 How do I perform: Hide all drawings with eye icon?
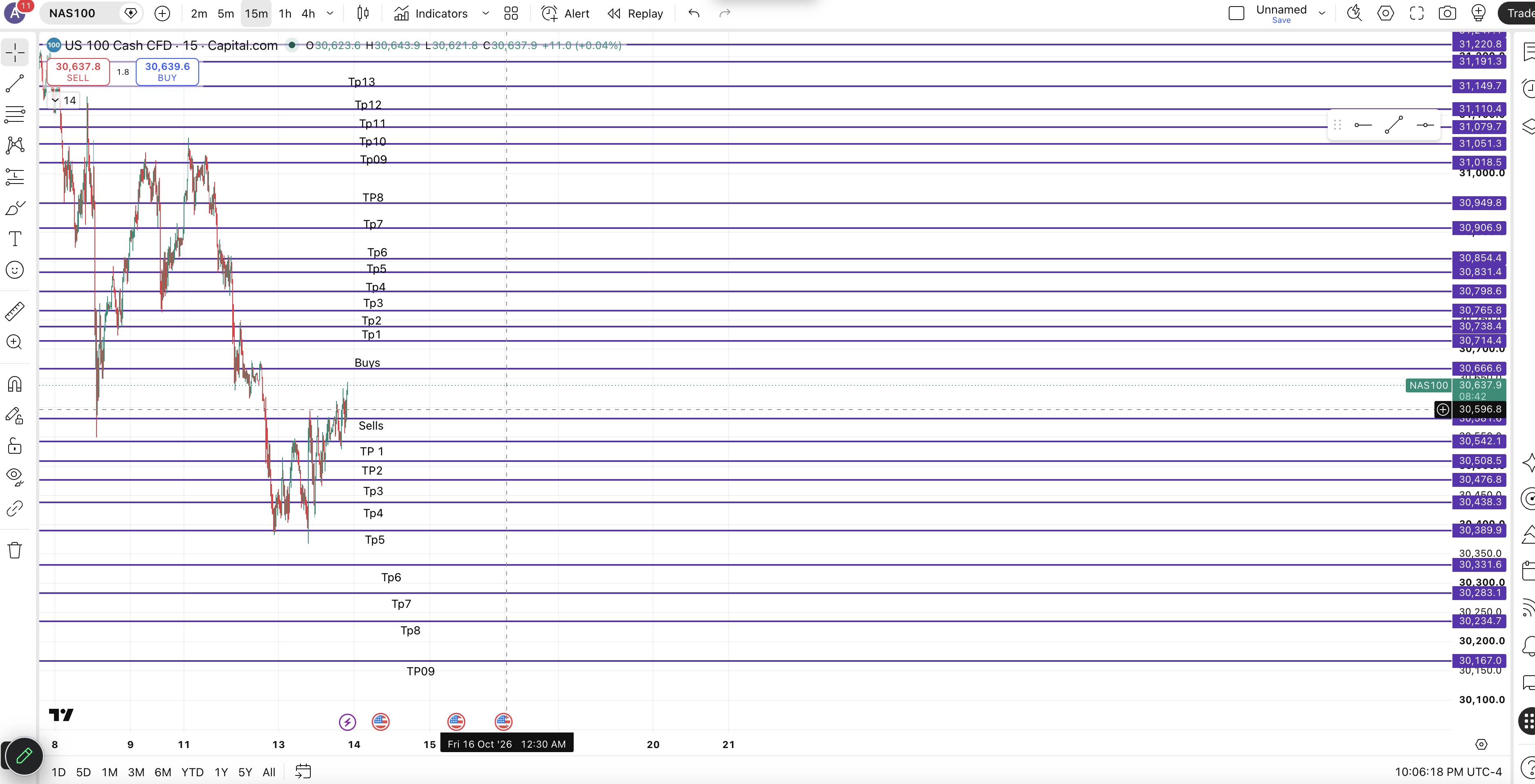pos(15,477)
